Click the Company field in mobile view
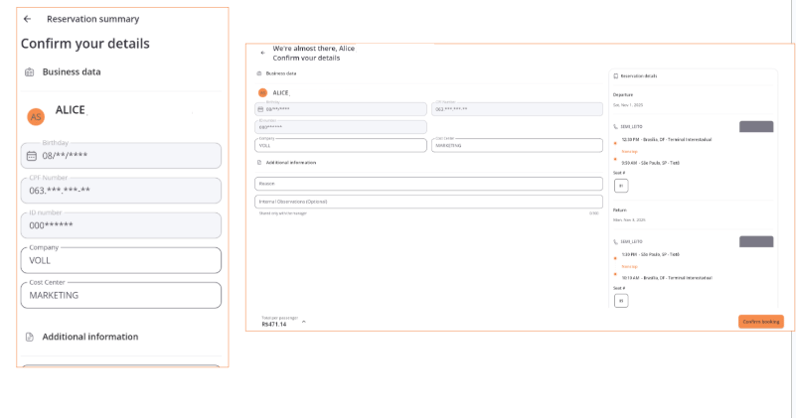Image resolution: width=796 pixels, height=418 pixels. (x=121, y=260)
